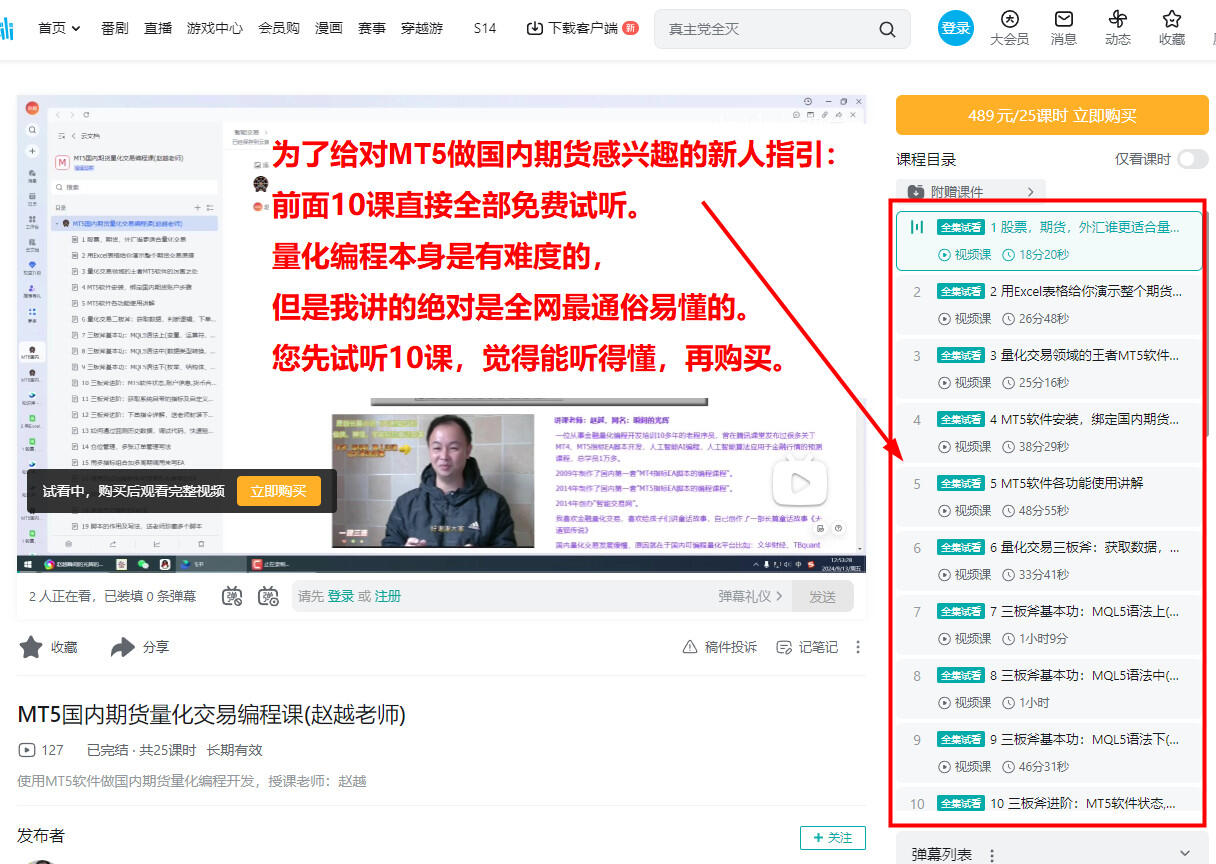Viewport: 1216px width, 864px height.
Task: Open the 动态 fan icon
Action: point(1118,19)
